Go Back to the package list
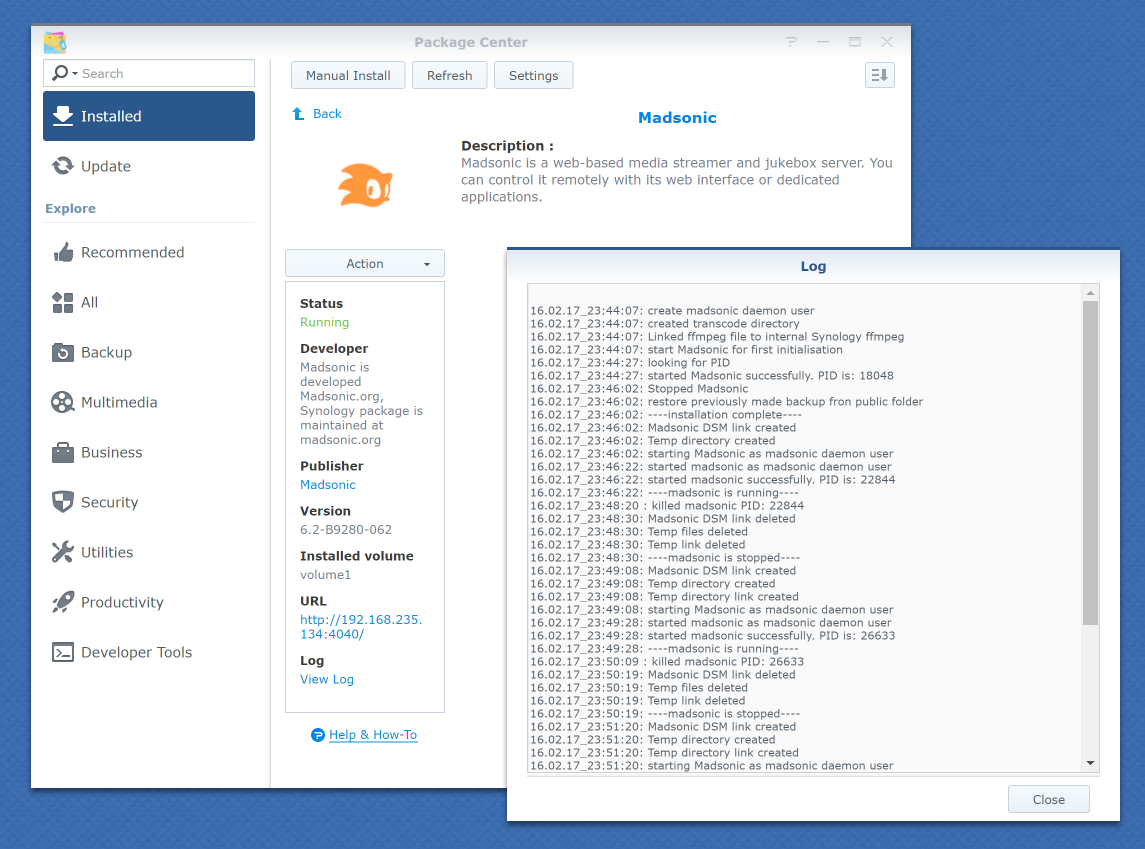Image resolution: width=1145 pixels, height=849 pixels. click(327, 114)
